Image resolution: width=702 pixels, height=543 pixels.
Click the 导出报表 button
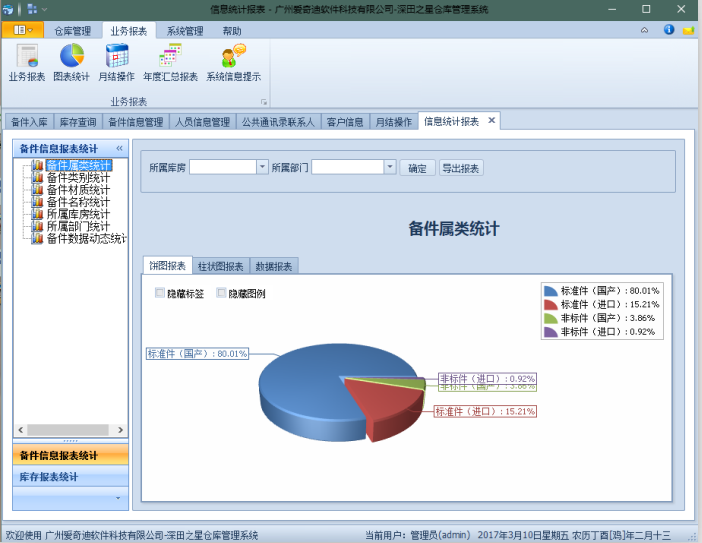[x=461, y=168]
